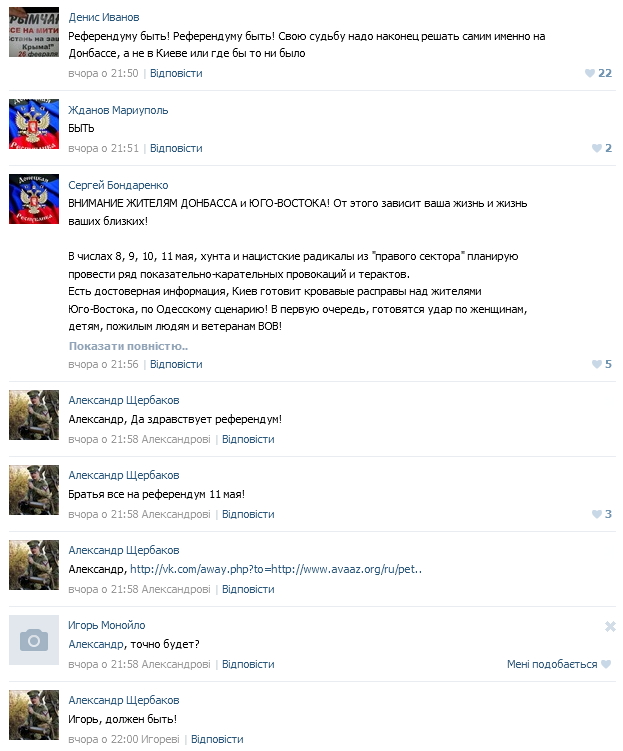The height and width of the screenshot is (751, 623).
Task: Click heart on Сергей Бондаренко's comment
Action: 601,364
